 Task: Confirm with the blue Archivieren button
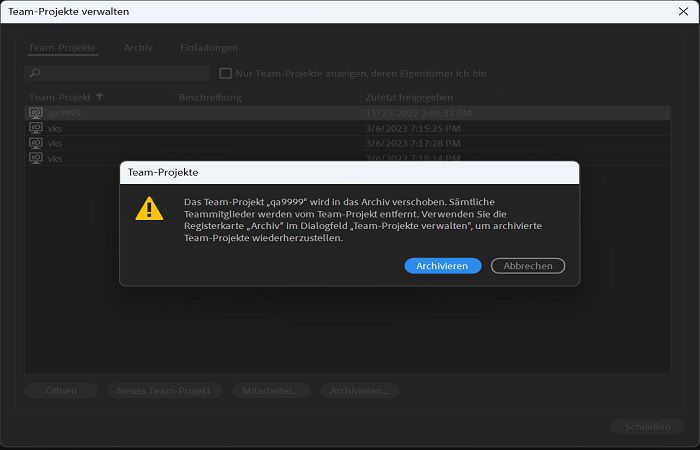pyautogui.click(x=443, y=266)
